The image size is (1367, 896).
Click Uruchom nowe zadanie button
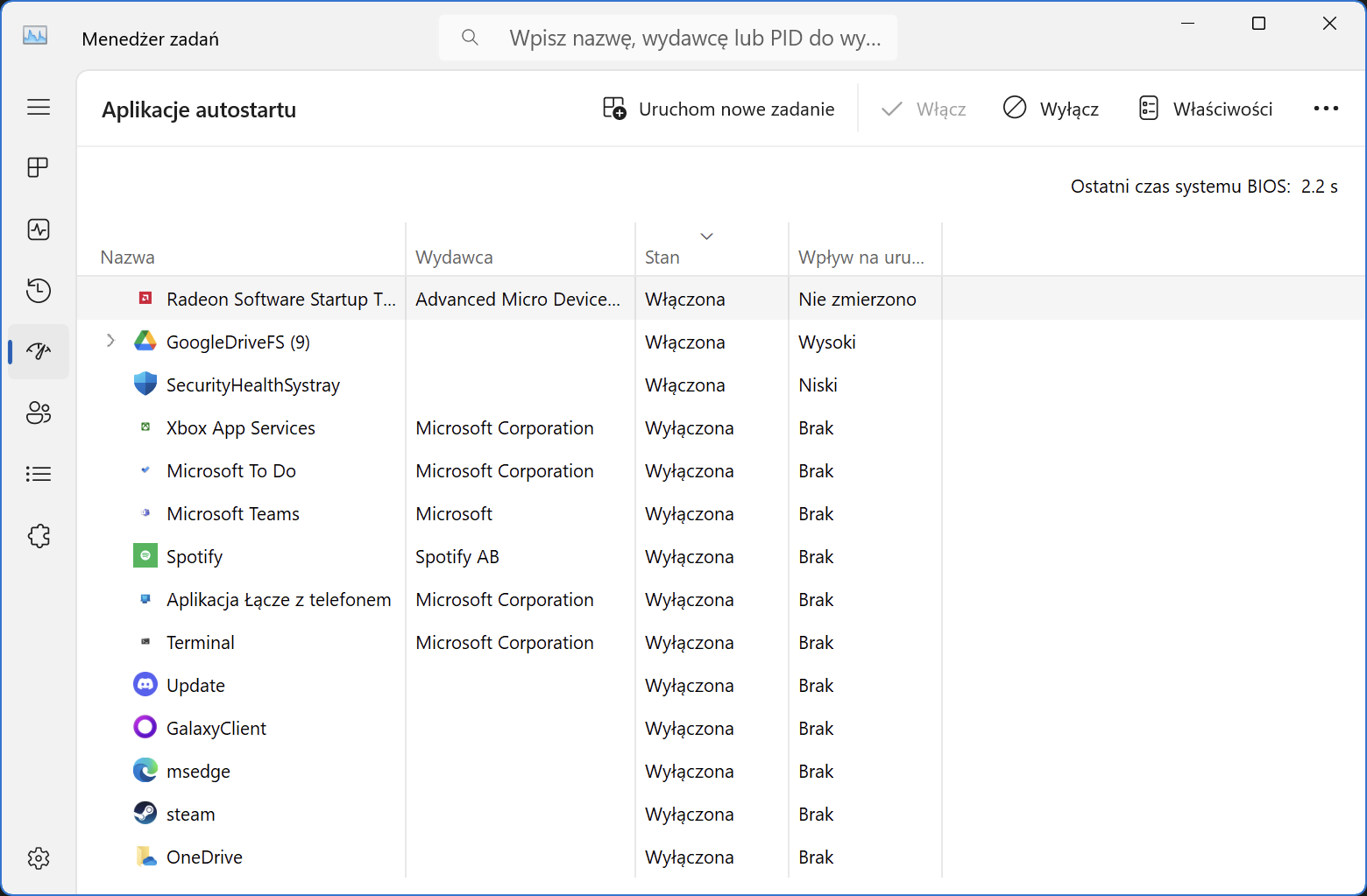click(x=719, y=109)
